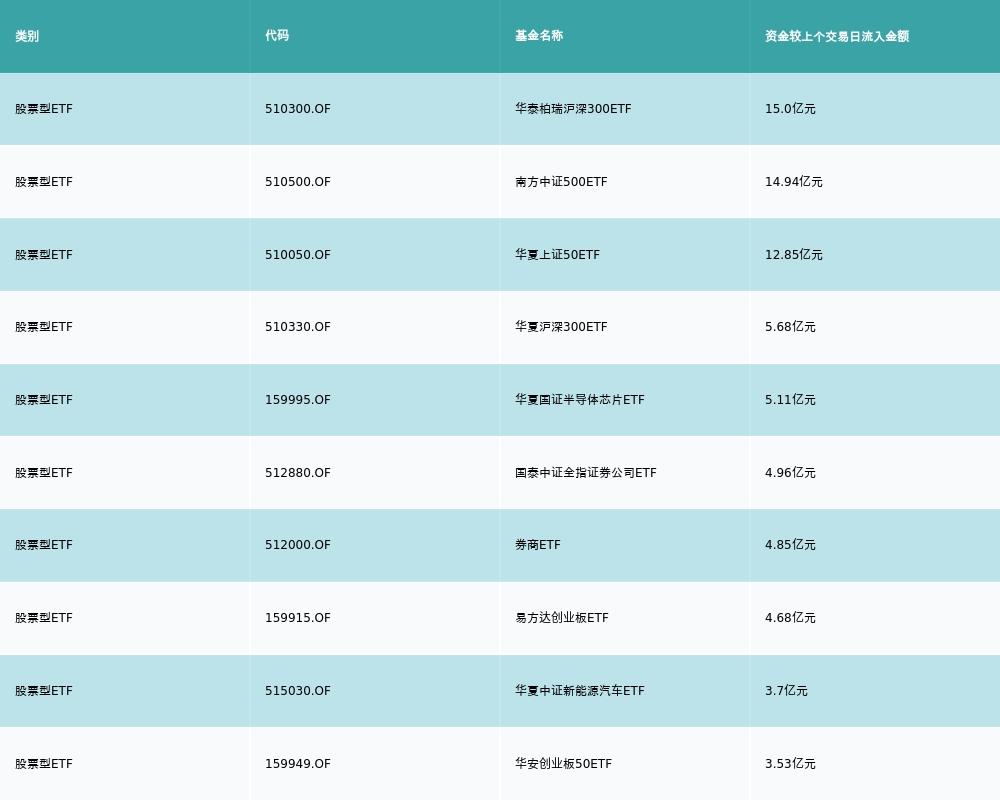Select fund code 515030.OF
Screen dimensions: 1000x800
298,691
